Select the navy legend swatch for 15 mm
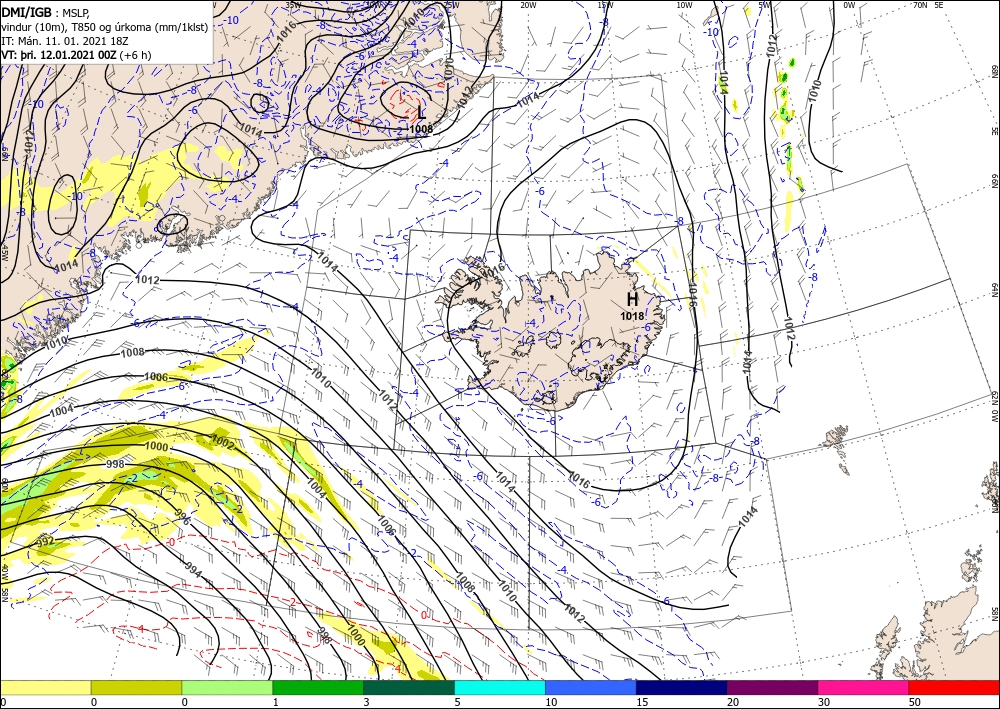Viewport: 1000px width, 709px height. pyautogui.click(x=681, y=687)
